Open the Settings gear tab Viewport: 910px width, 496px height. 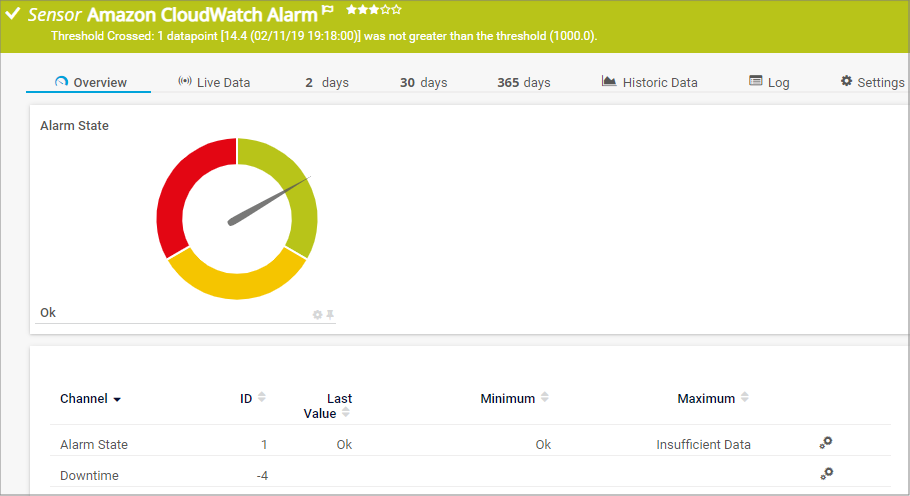pos(872,82)
